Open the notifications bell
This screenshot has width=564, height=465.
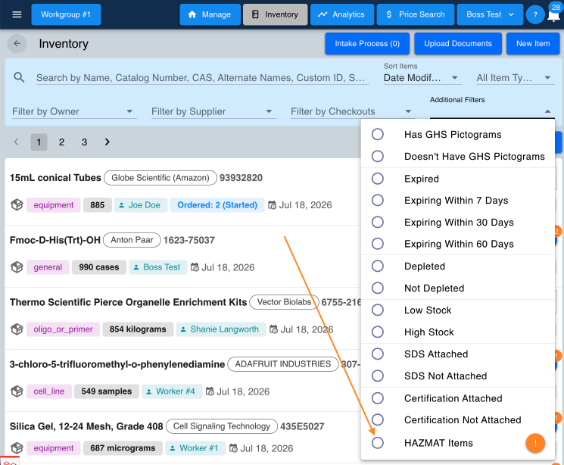(x=553, y=16)
